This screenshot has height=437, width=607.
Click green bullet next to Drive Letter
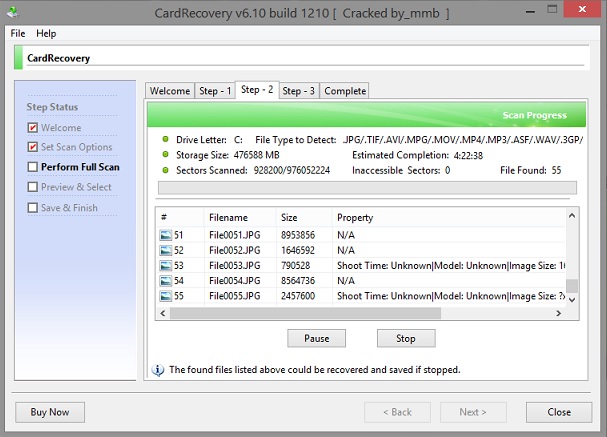pos(165,139)
